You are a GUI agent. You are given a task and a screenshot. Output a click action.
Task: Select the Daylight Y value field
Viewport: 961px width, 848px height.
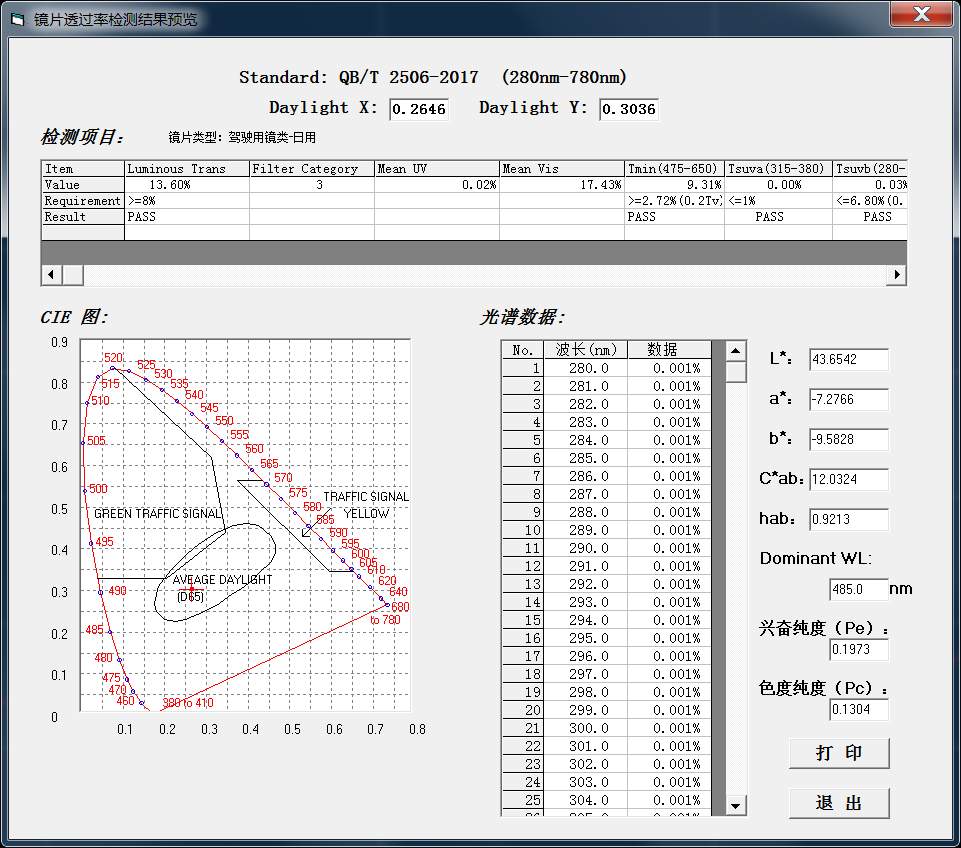coord(629,109)
